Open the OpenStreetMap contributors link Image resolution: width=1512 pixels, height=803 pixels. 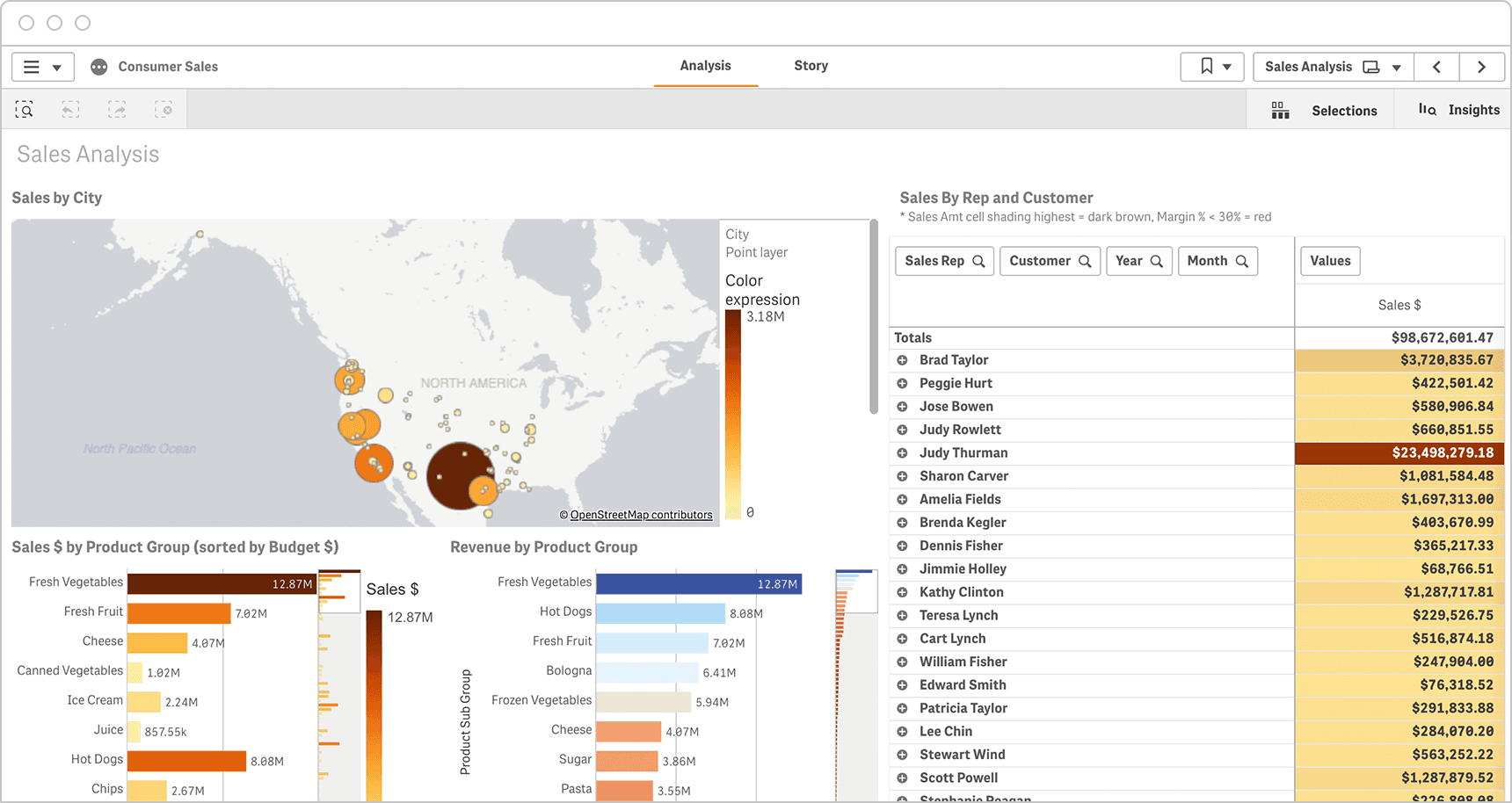point(640,515)
